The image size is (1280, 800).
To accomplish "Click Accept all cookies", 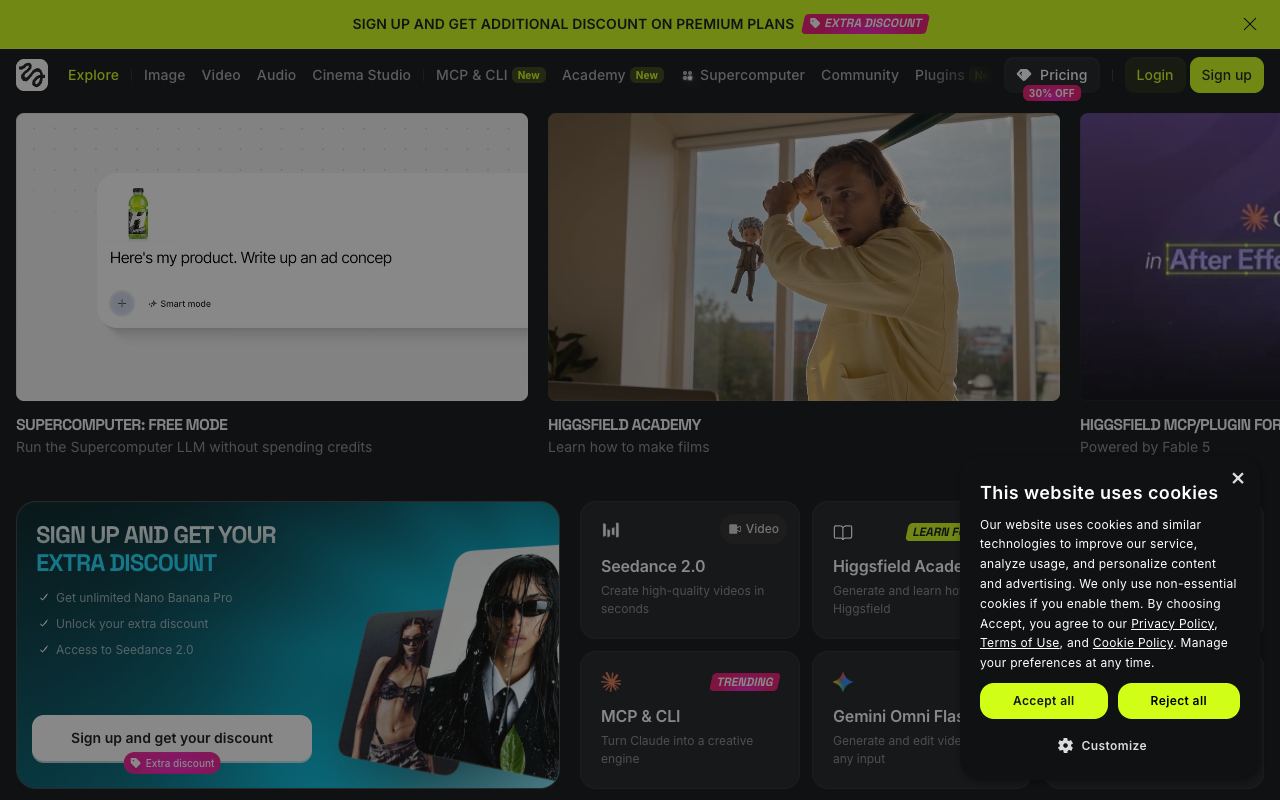I will click(1044, 701).
